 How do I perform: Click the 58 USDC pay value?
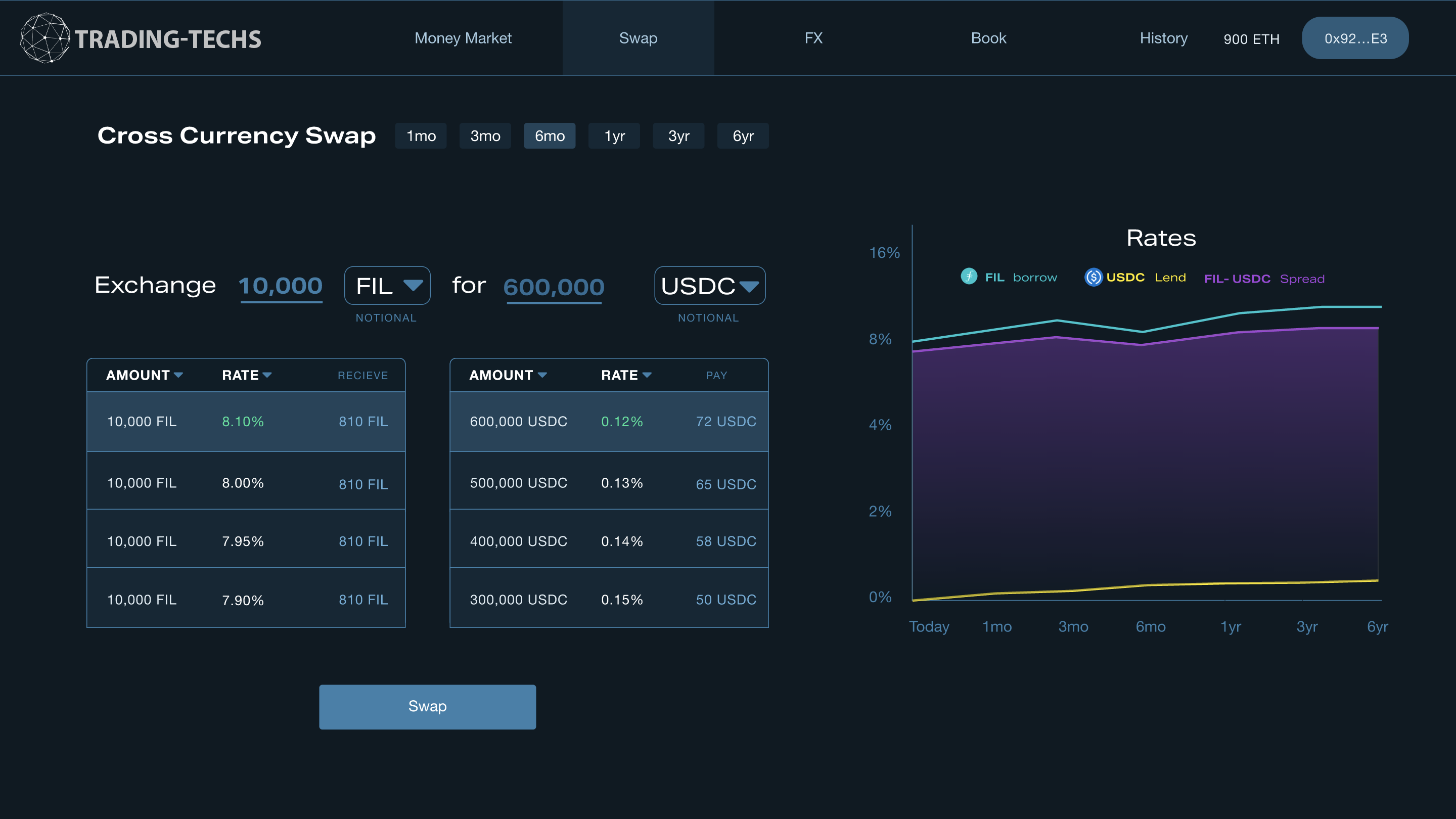pos(726,541)
